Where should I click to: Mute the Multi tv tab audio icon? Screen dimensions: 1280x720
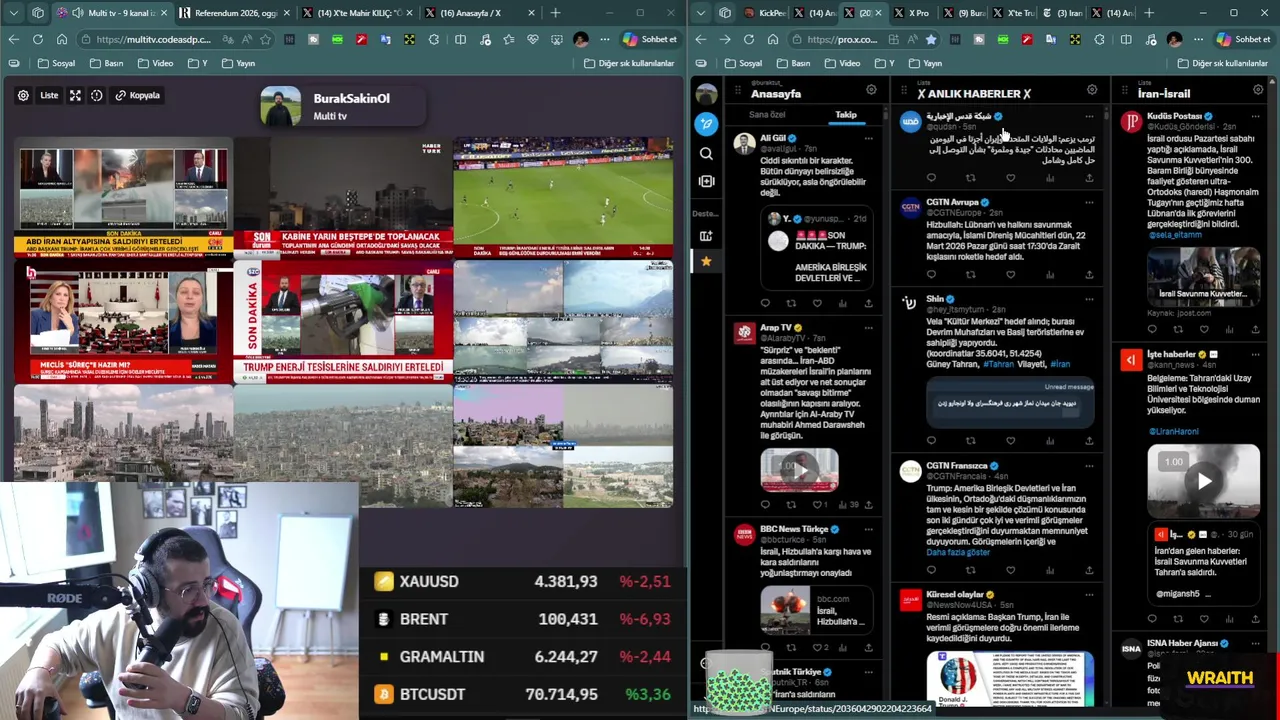pos(77,13)
